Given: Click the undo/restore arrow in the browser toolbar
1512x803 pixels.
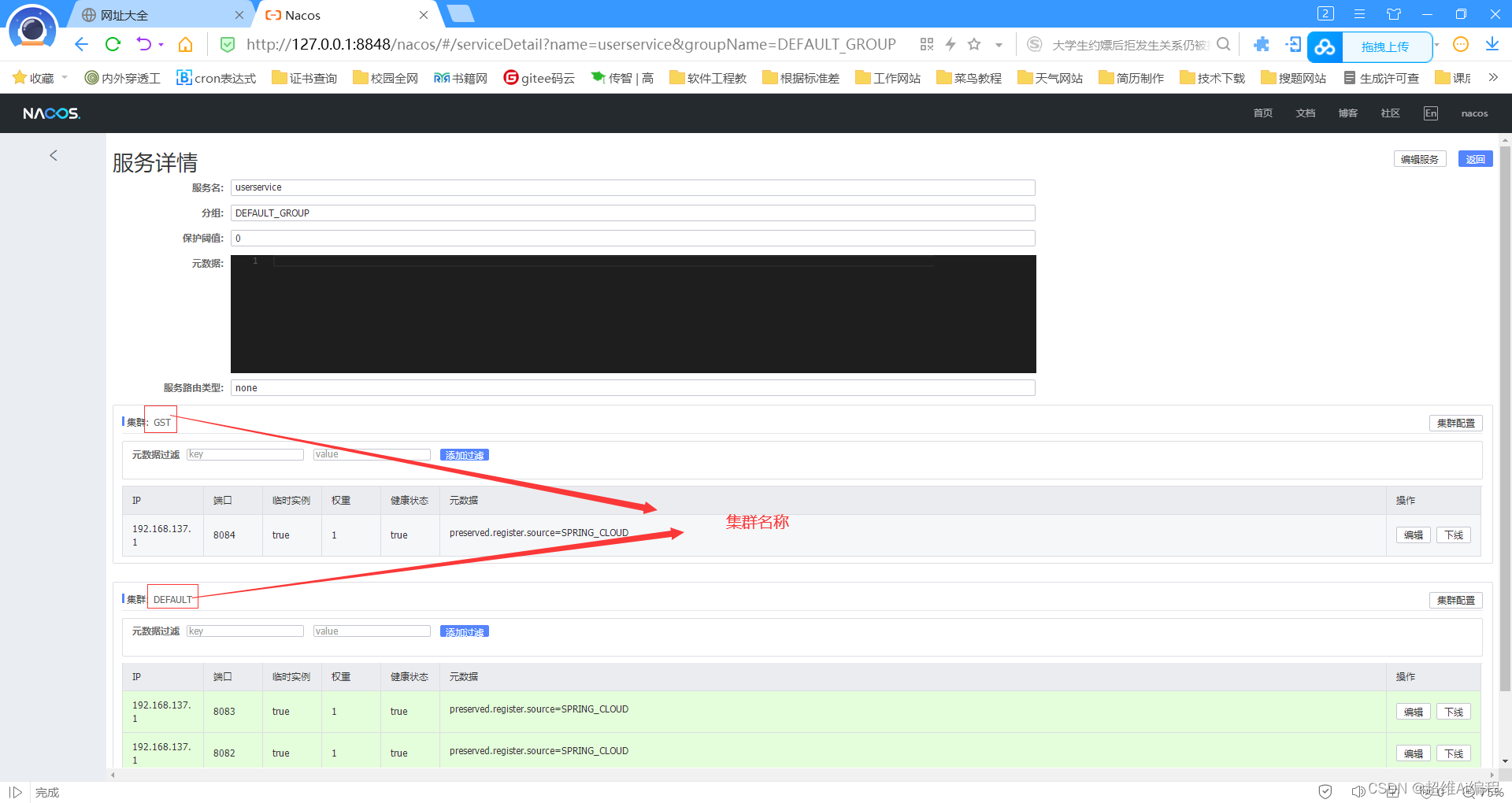Looking at the screenshot, I should pos(144,44).
